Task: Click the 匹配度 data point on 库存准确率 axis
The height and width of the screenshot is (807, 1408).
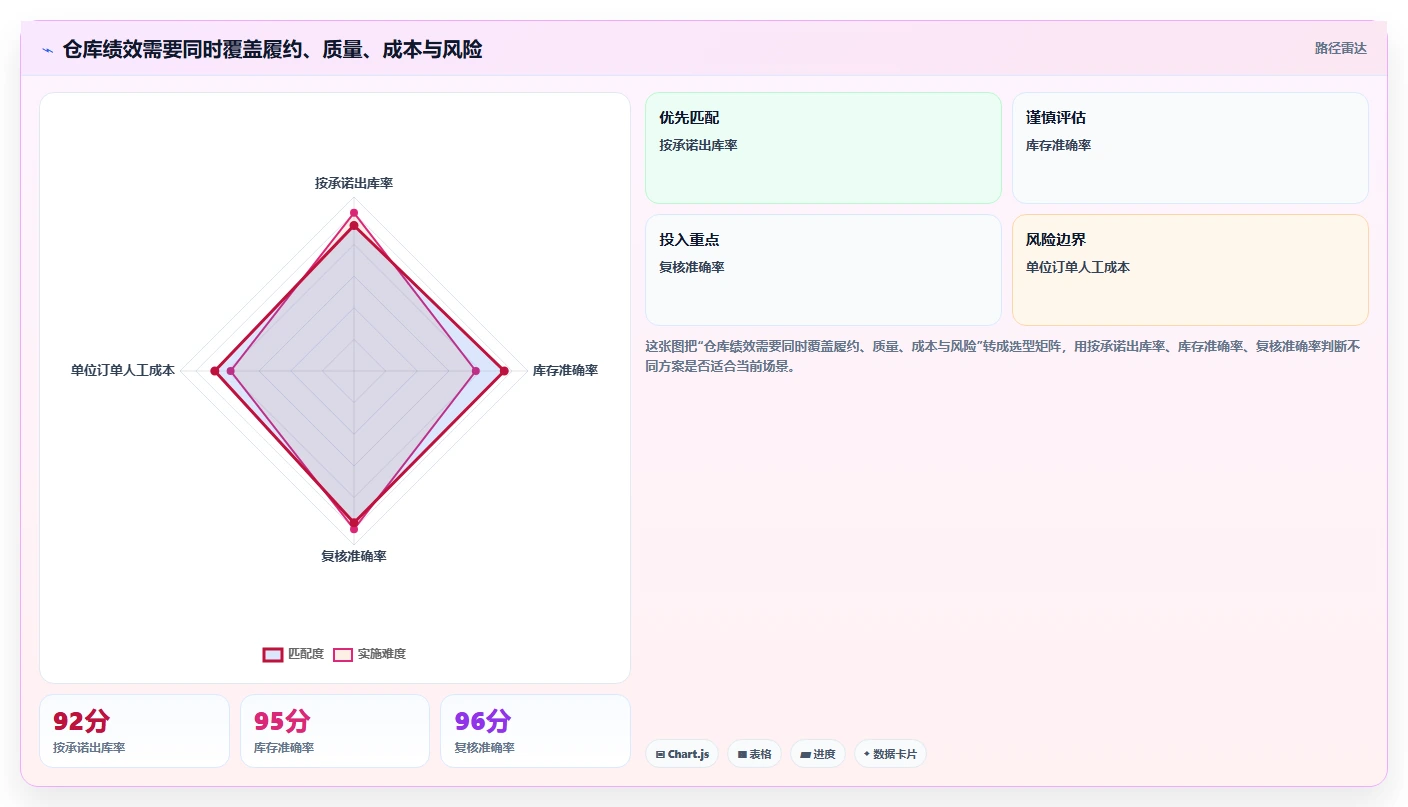Action: (504, 371)
